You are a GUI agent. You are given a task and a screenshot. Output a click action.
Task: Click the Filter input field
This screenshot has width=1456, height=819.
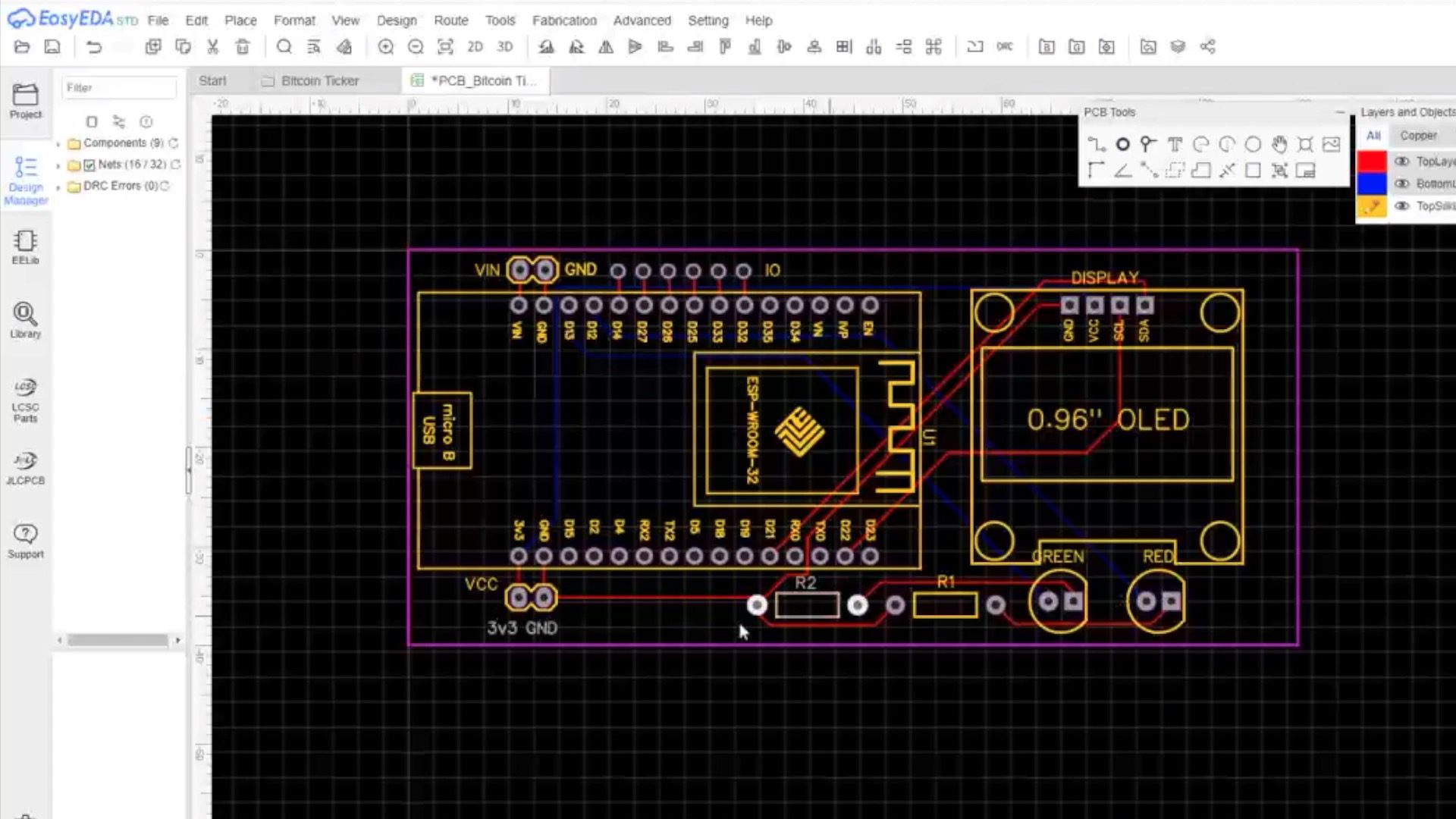point(119,88)
